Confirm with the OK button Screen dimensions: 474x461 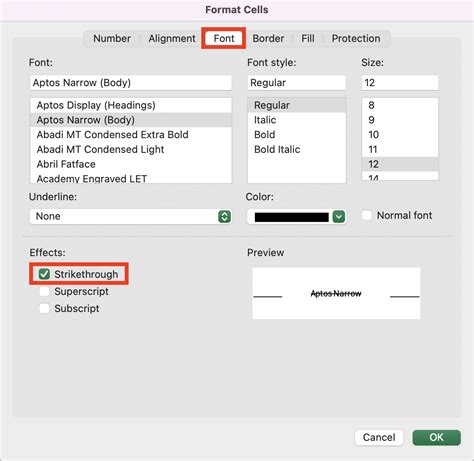437,437
